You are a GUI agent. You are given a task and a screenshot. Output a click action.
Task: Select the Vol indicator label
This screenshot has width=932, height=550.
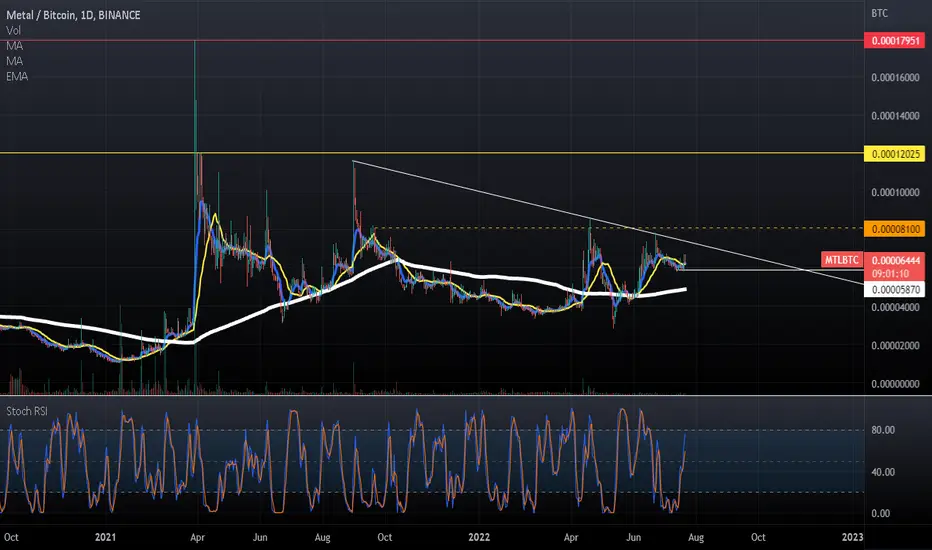(13, 30)
